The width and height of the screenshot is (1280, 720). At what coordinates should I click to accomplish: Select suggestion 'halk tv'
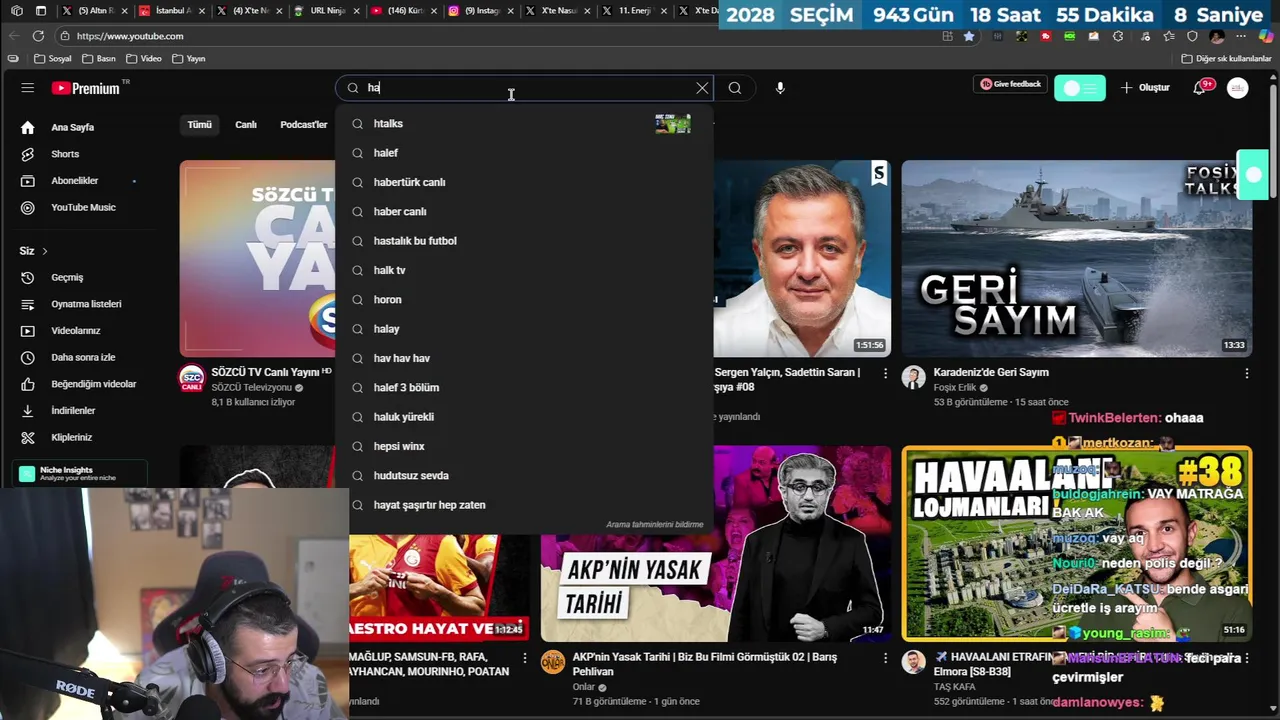tap(524, 270)
